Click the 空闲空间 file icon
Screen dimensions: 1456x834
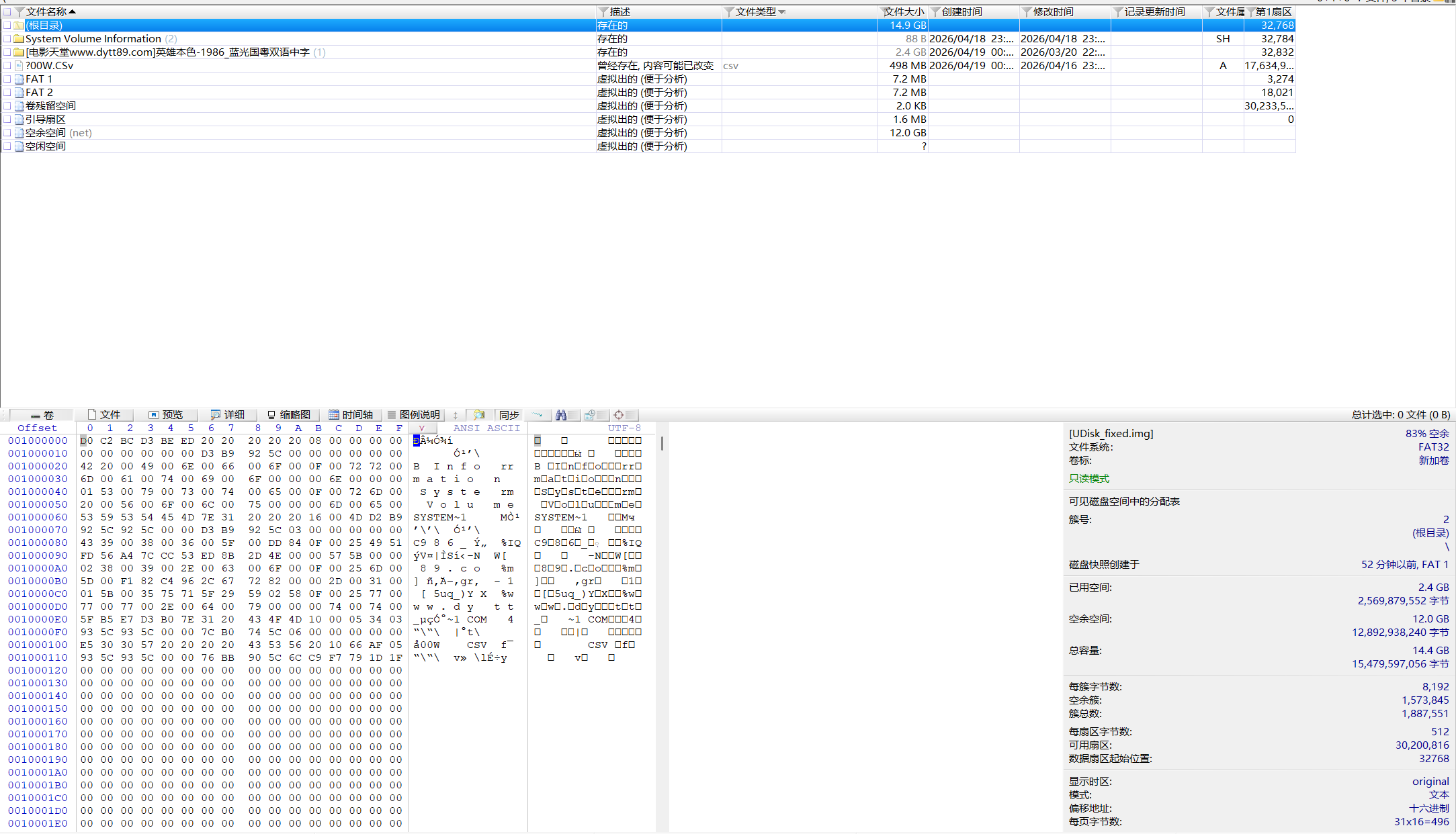click(x=19, y=146)
